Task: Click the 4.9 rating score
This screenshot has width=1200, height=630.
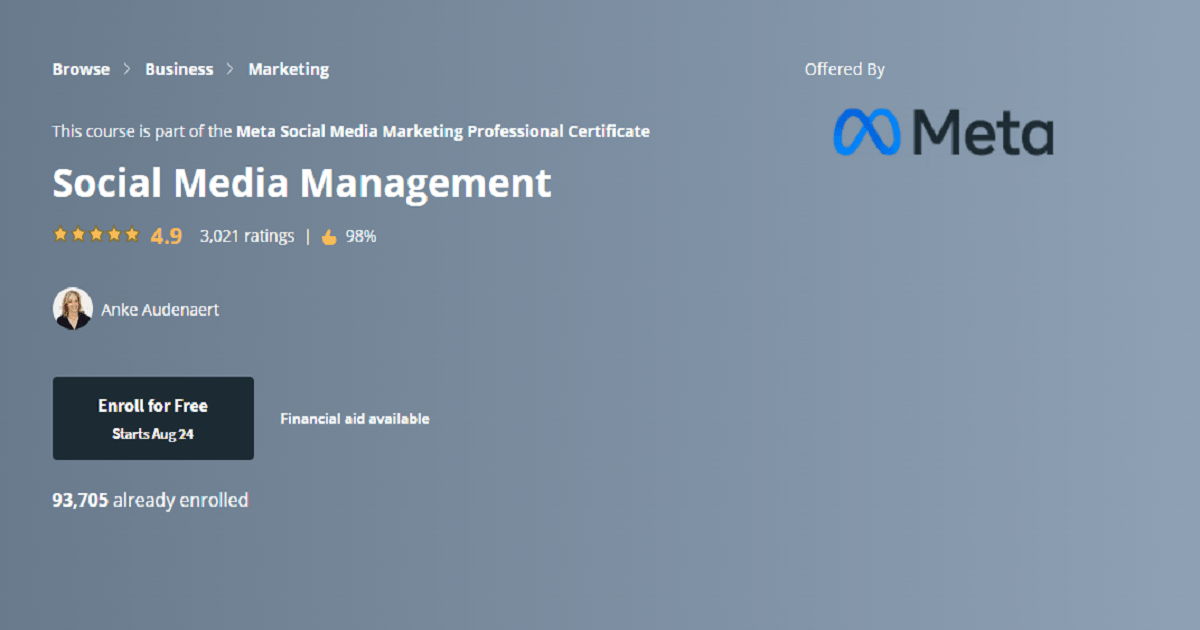Action: tap(166, 237)
